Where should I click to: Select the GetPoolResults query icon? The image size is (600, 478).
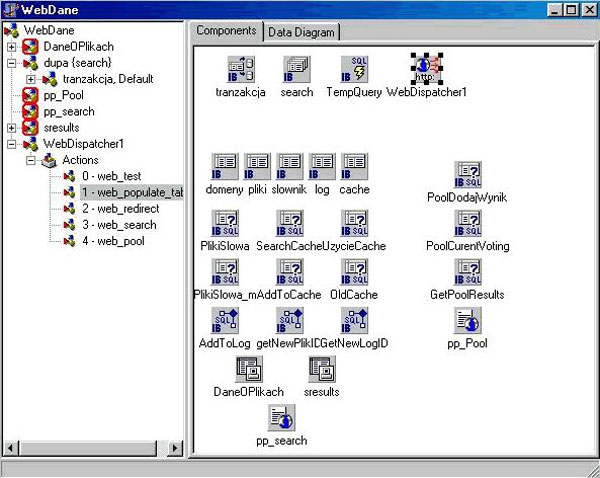click(x=468, y=272)
